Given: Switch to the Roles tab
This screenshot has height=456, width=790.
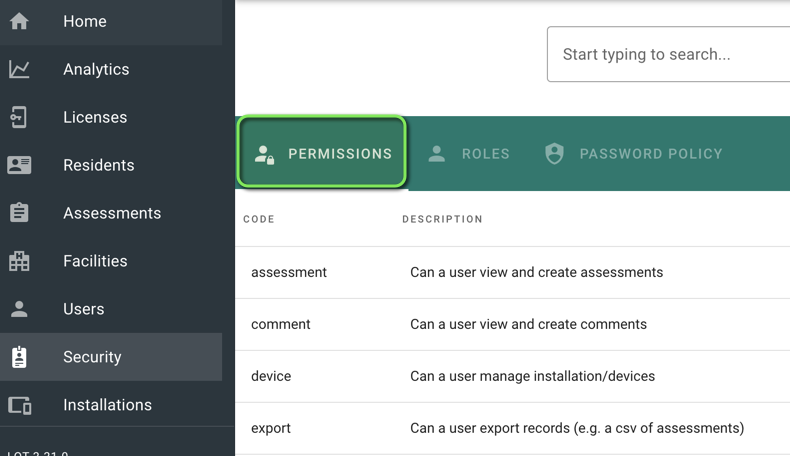Looking at the screenshot, I should tap(469, 153).
